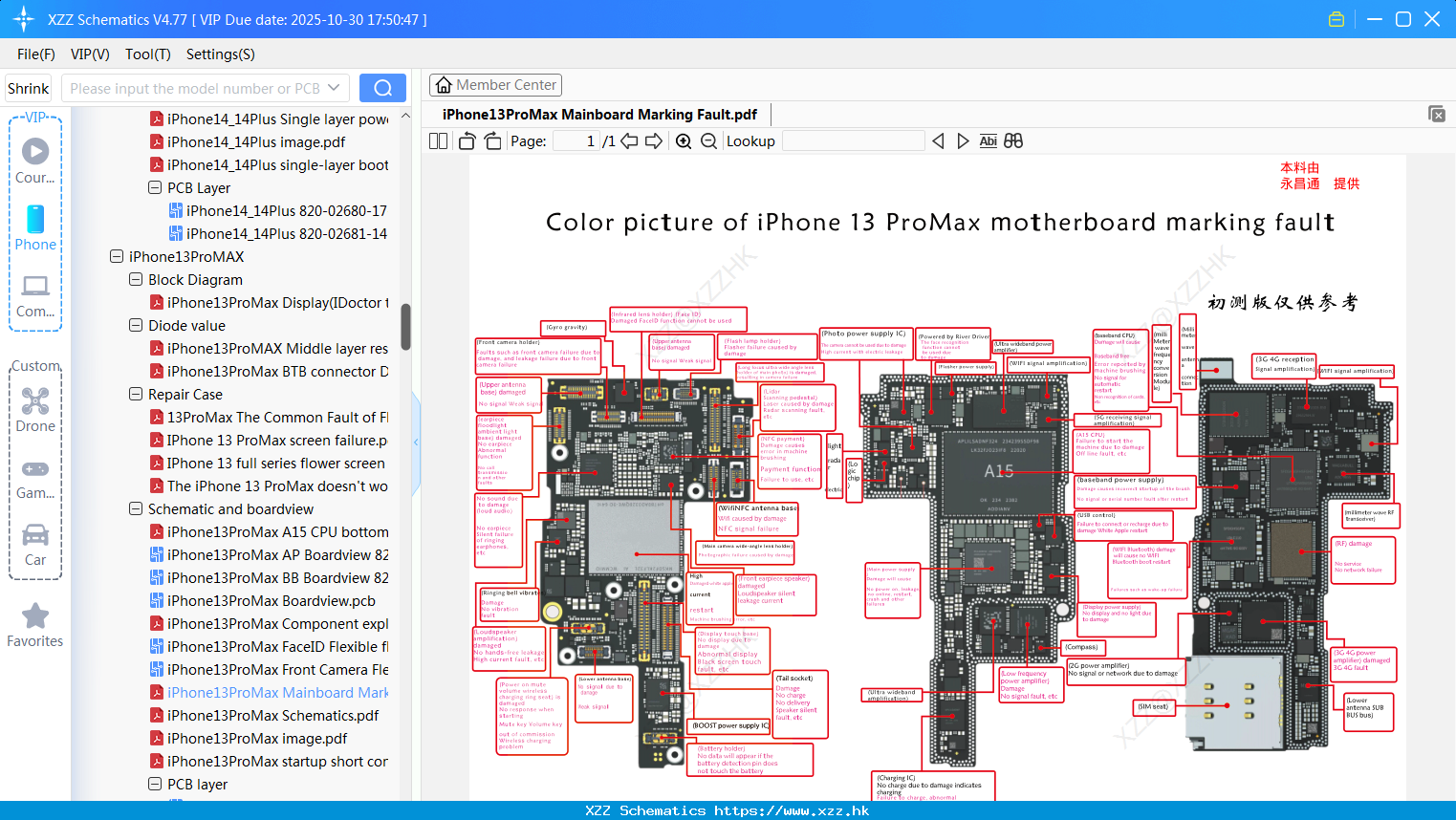Open the File(F) menu

[x=36, y=54]
